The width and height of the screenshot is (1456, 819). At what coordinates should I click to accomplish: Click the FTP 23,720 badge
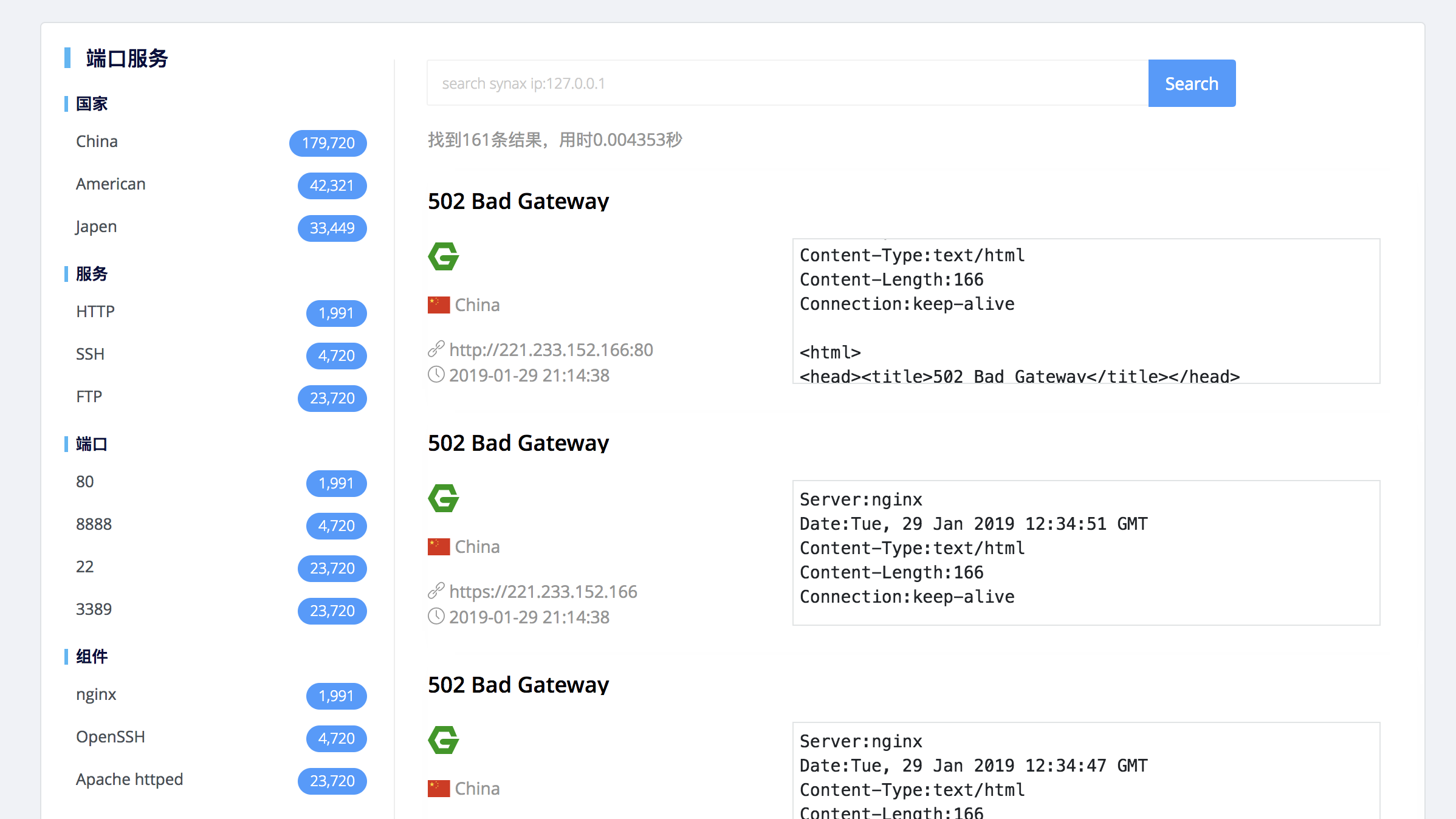(x=332, y=398)
